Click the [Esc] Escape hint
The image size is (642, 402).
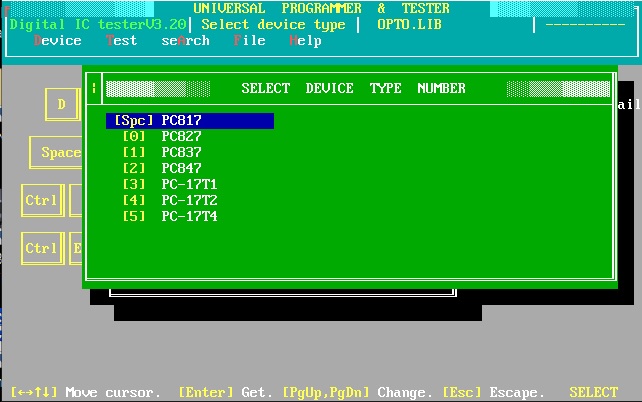[x=493, y=393]
